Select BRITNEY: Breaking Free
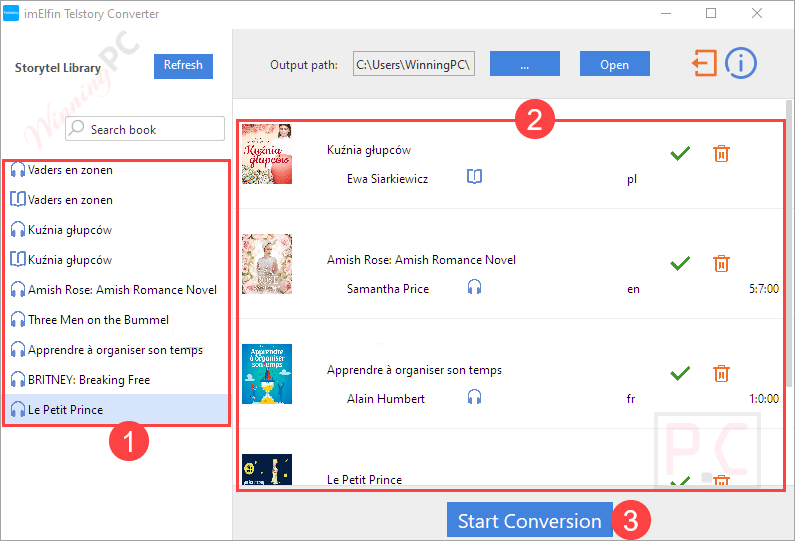This screenshot has height=541, width=795. 117,380
